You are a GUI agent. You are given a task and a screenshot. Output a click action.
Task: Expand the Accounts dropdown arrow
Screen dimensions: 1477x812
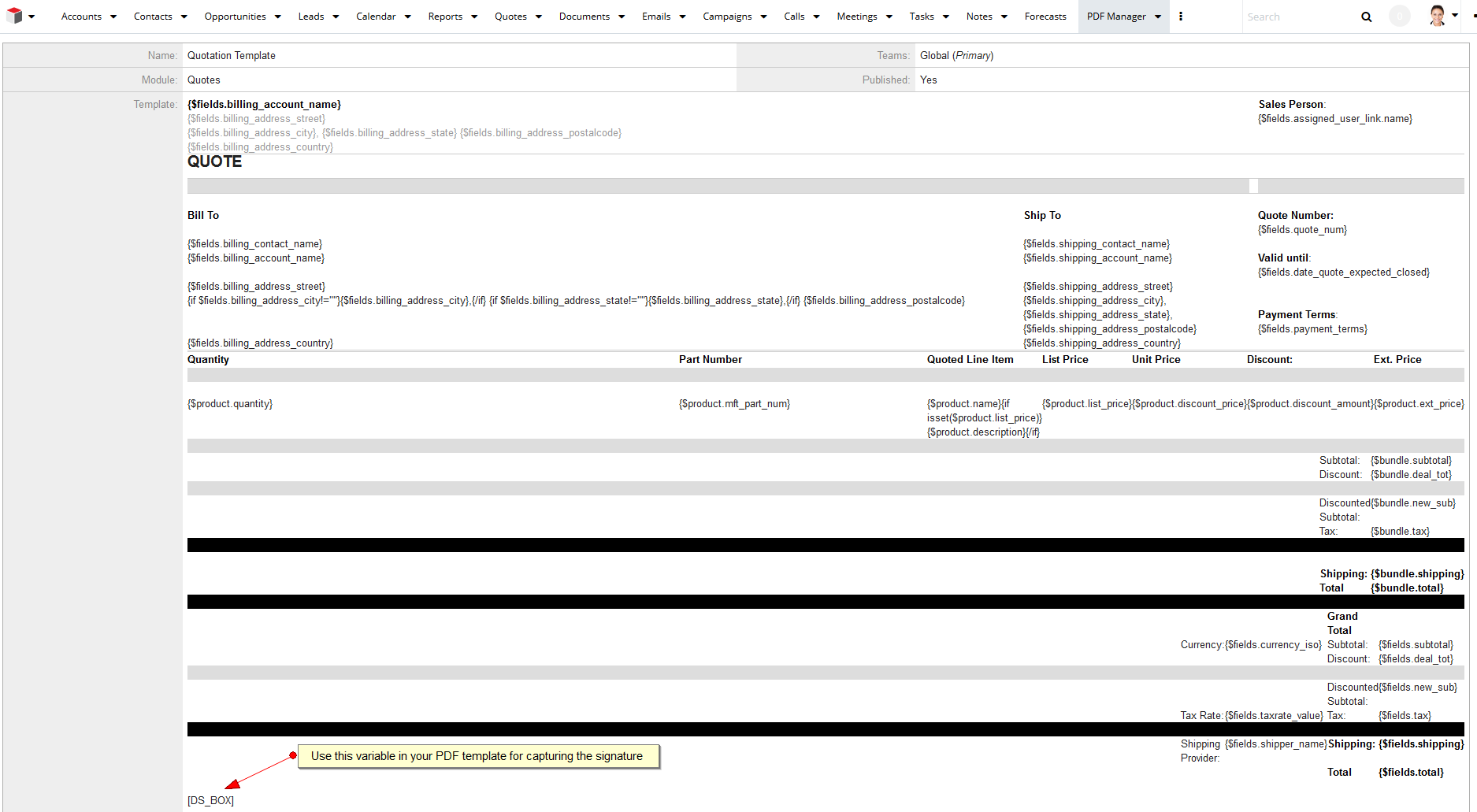(113, 17)
